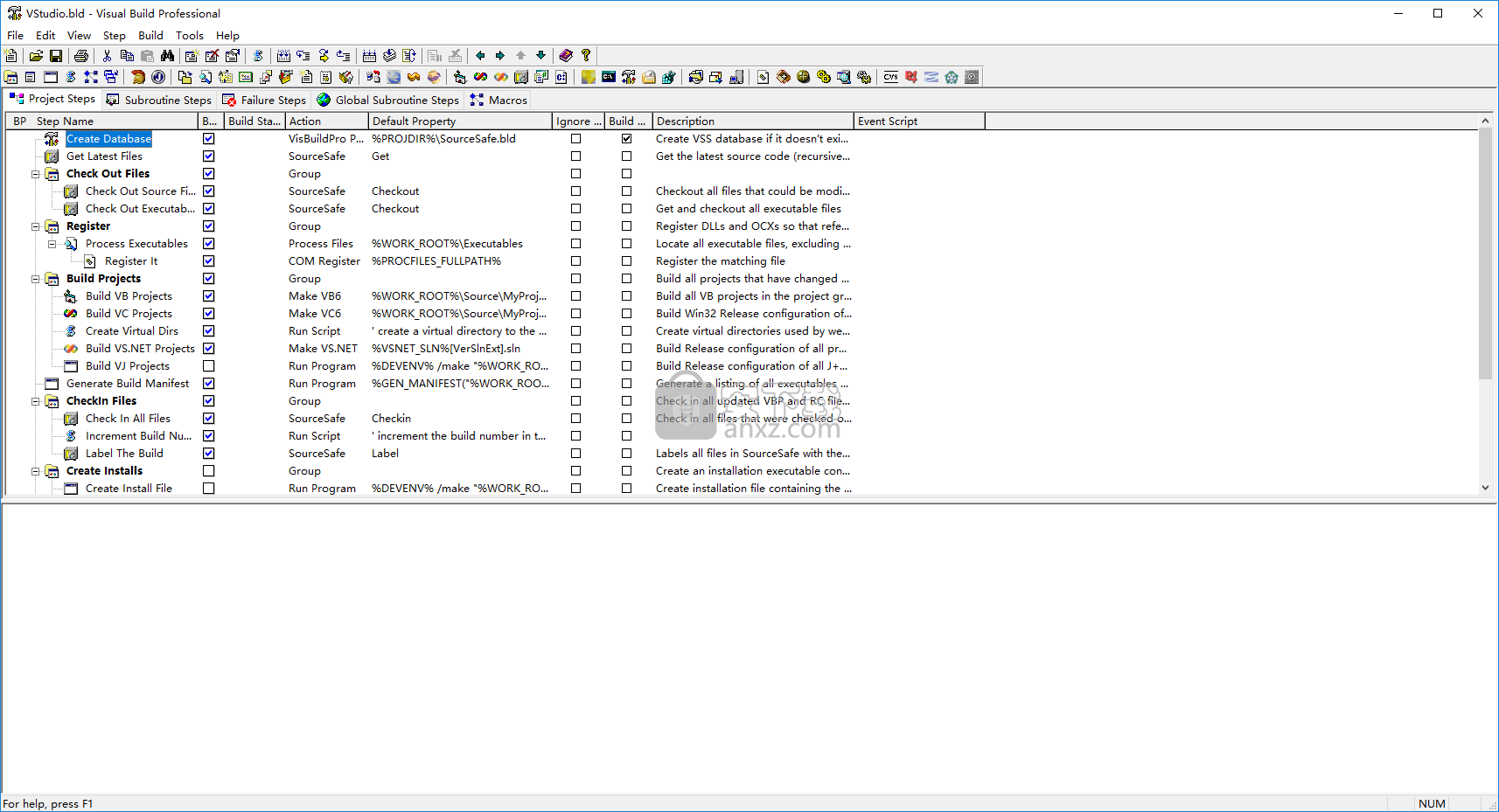This screenshot has width=1499, height=812.
Task: Click the red P4 Perforce icon
Action: point(911,77)
